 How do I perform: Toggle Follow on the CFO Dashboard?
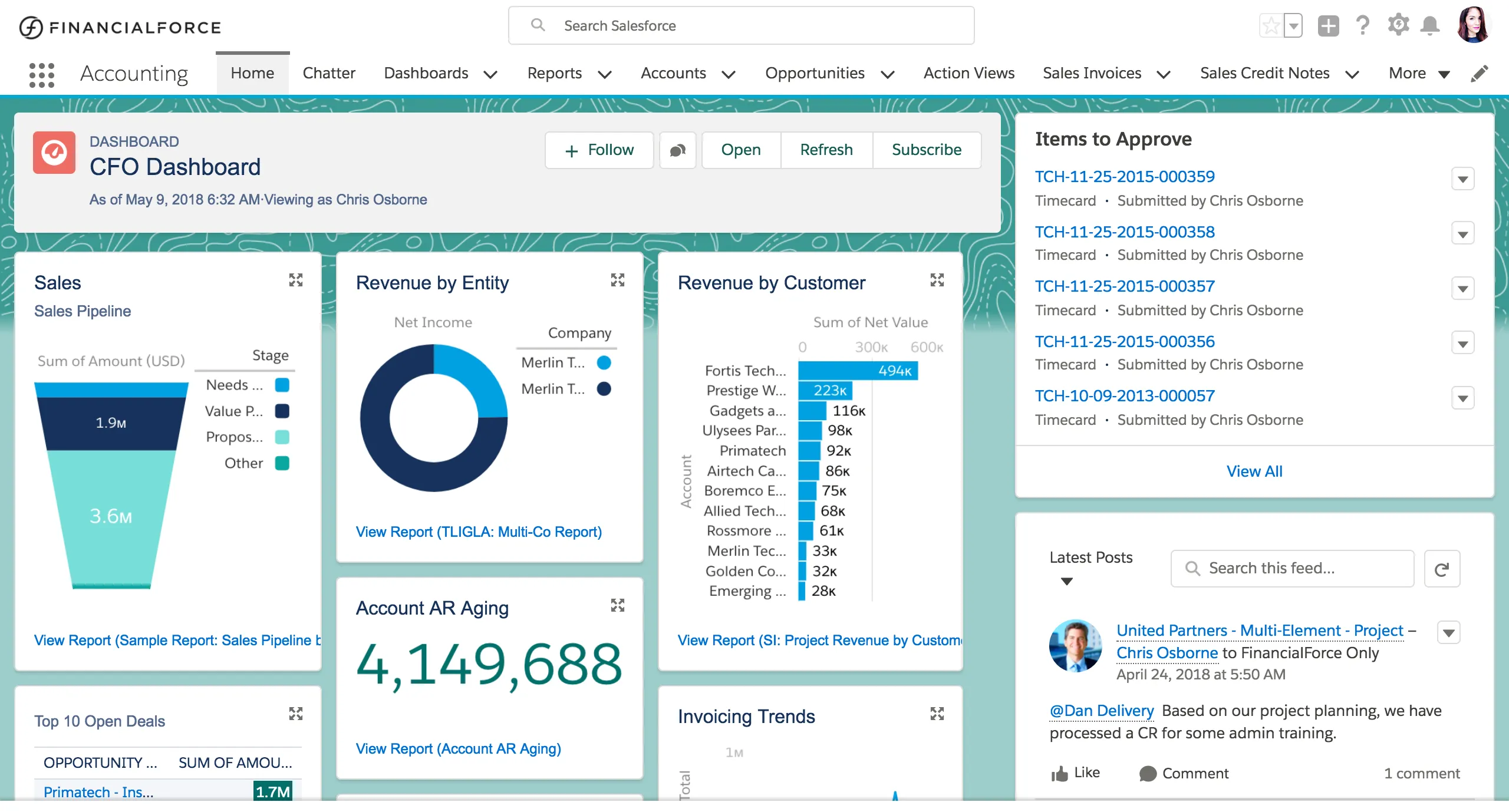click(x=599, y=150)
